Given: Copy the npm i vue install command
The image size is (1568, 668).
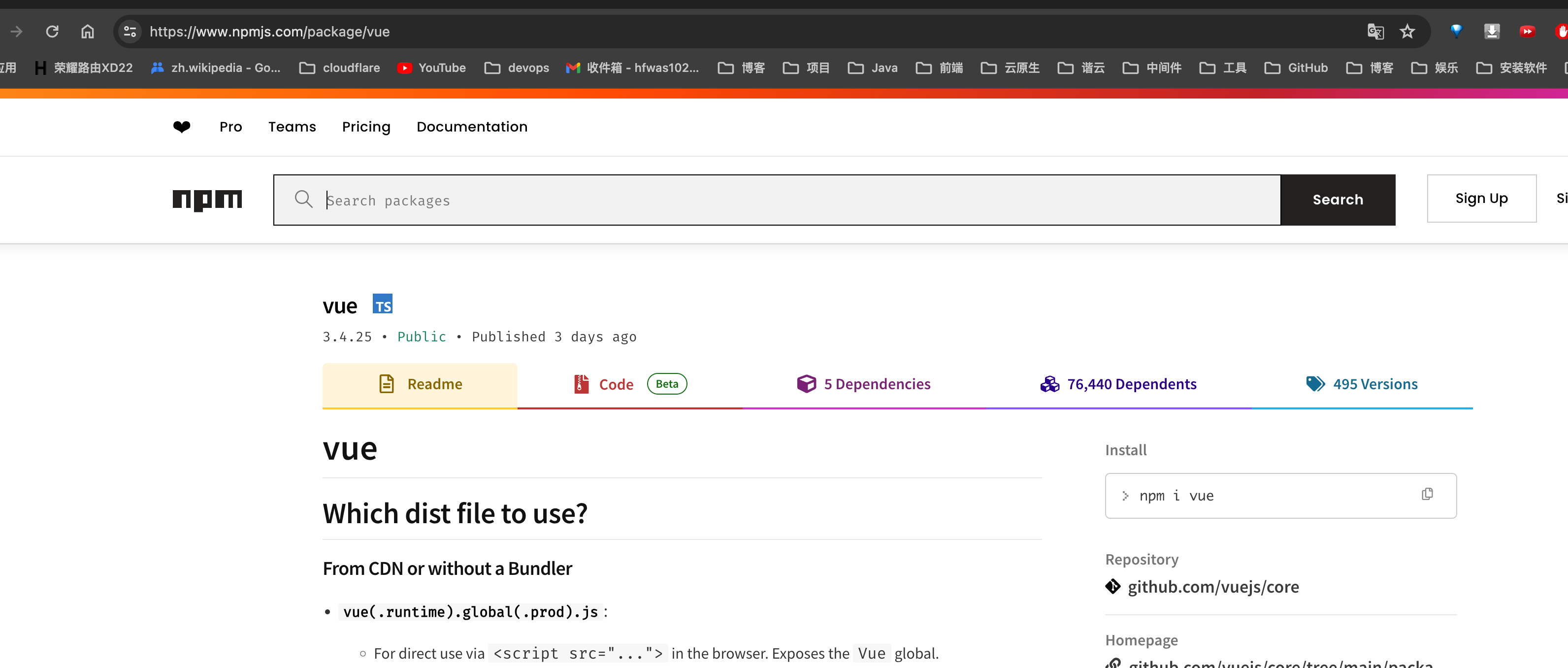Looking at the screenshot, I should [1427, 494].
